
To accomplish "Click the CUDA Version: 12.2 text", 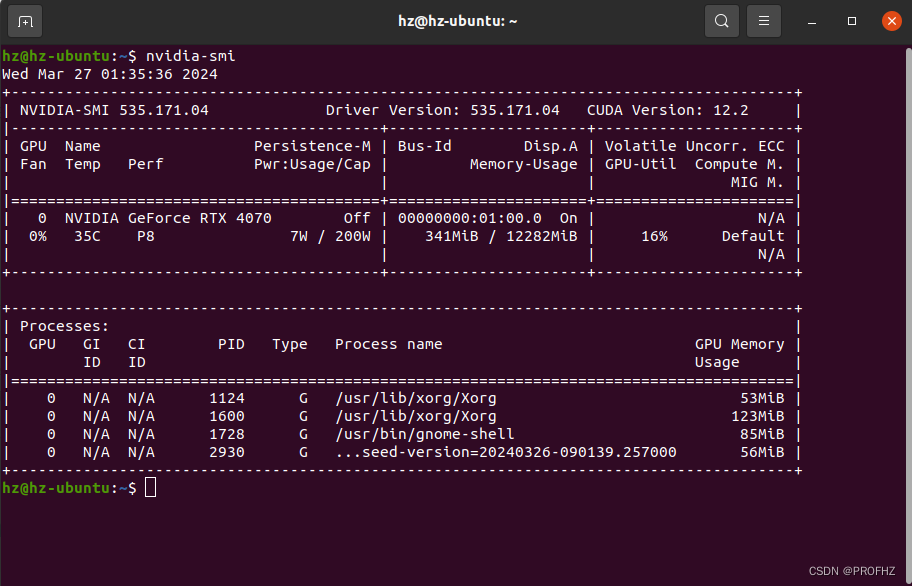I will tap(668, 110).
